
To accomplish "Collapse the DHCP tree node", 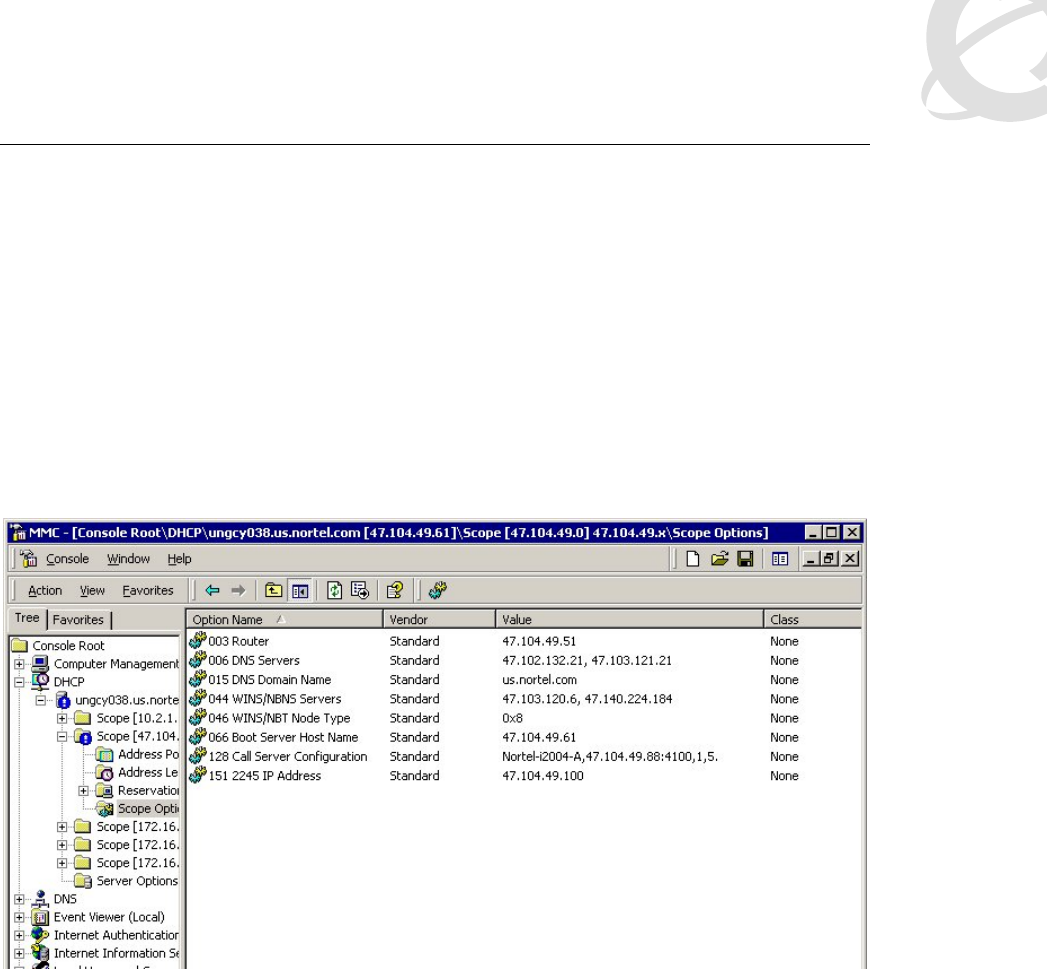I will (x=19, y=682).
